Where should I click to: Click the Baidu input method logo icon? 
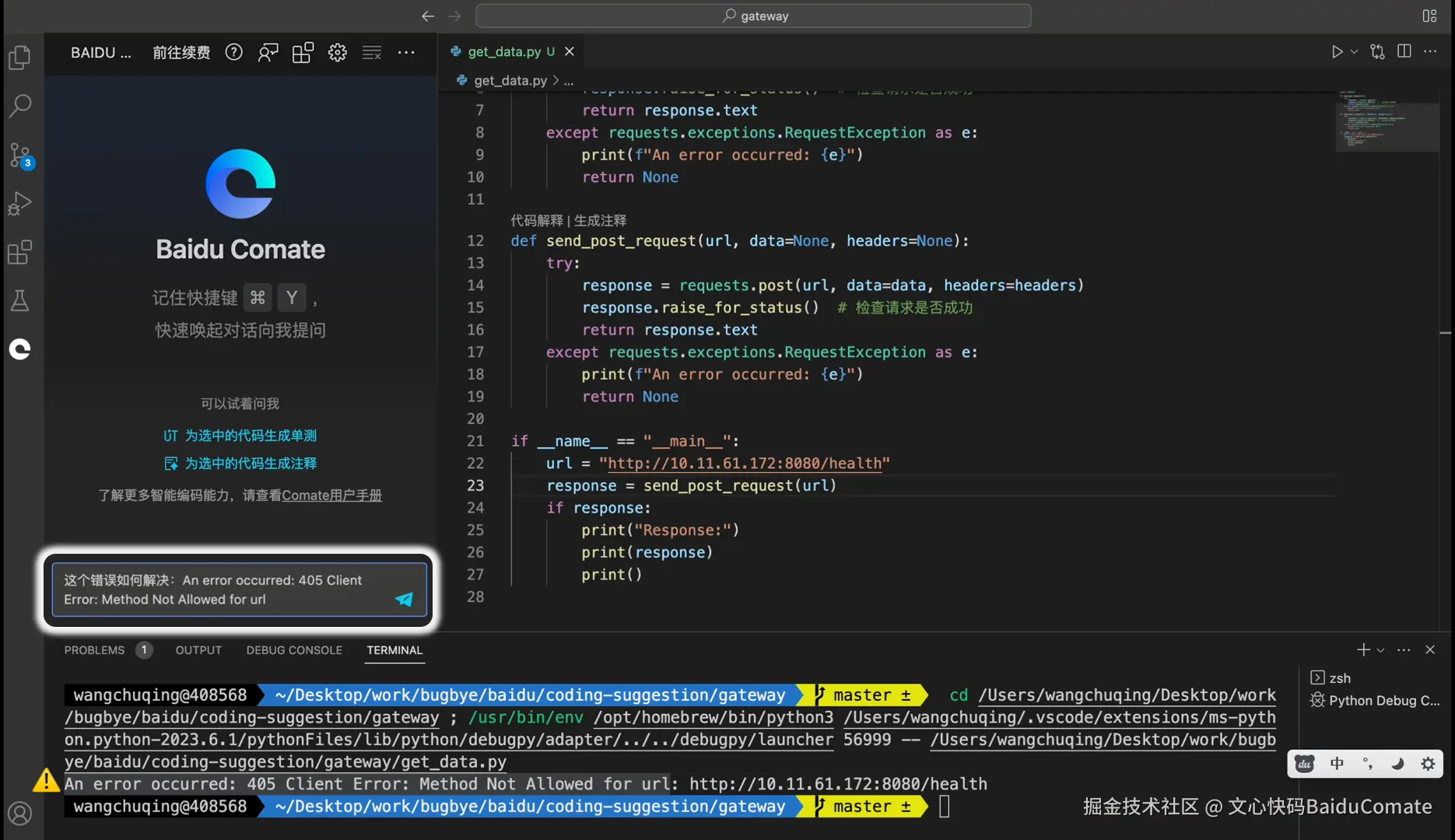(x=1305, y=764)
